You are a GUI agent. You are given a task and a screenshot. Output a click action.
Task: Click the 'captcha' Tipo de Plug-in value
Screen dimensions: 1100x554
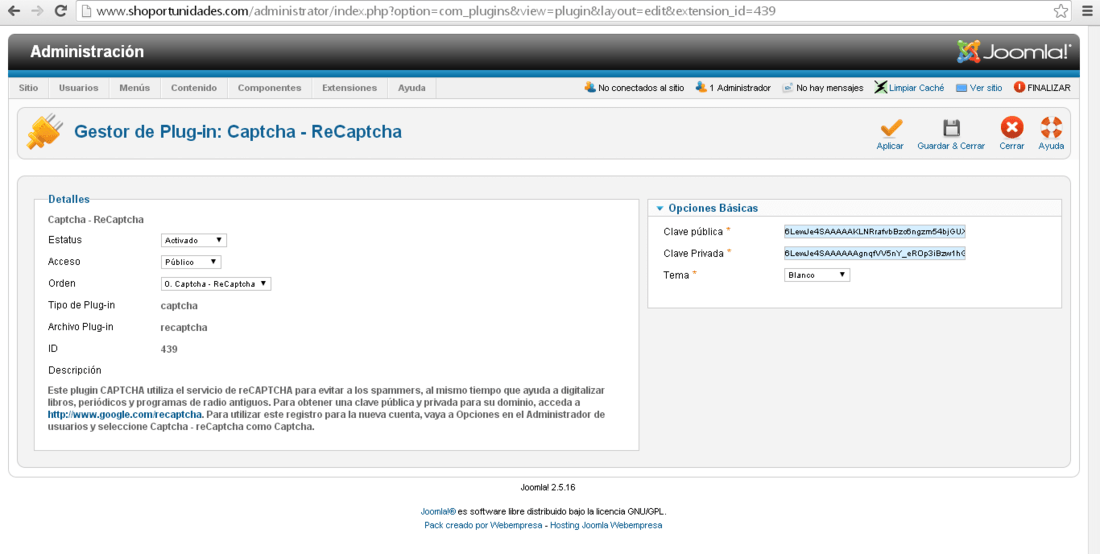coord(179,306)
